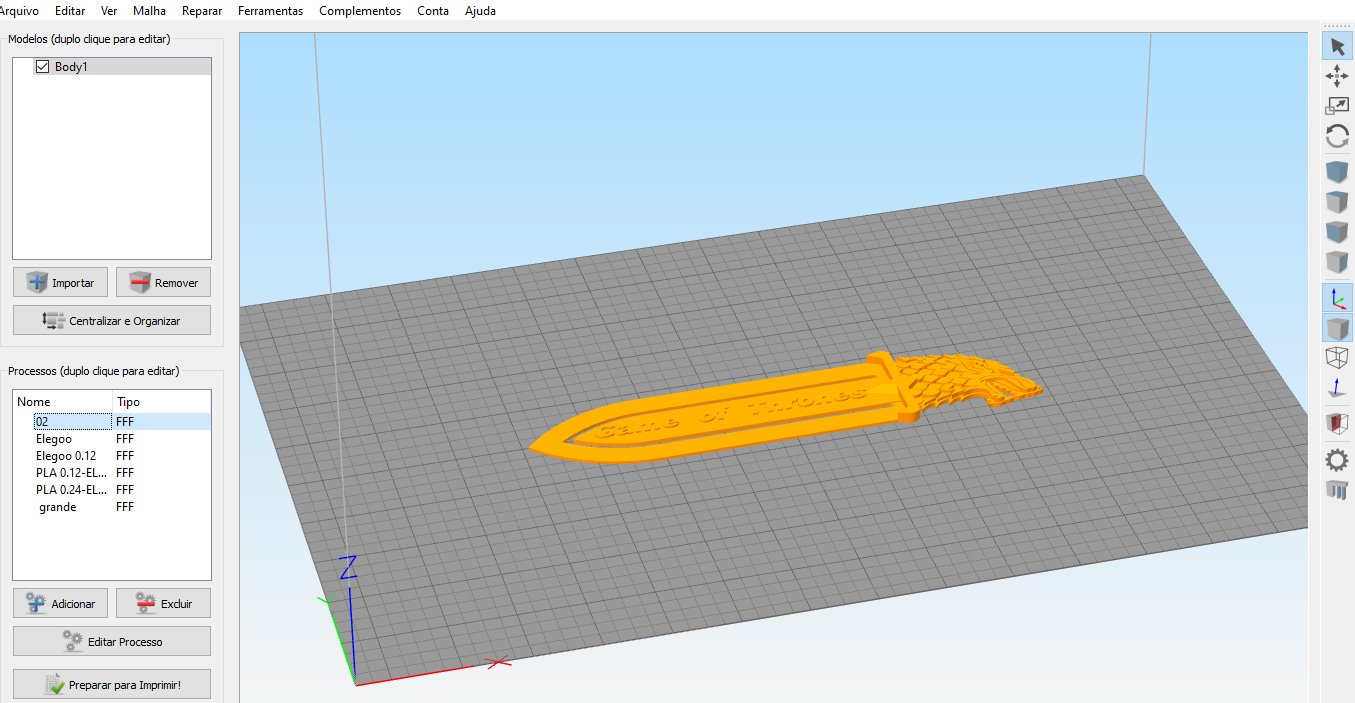1355x703 pixels.
Task: Select the PLA 0.24-EL... process row
Action: [x=112, y=490]
